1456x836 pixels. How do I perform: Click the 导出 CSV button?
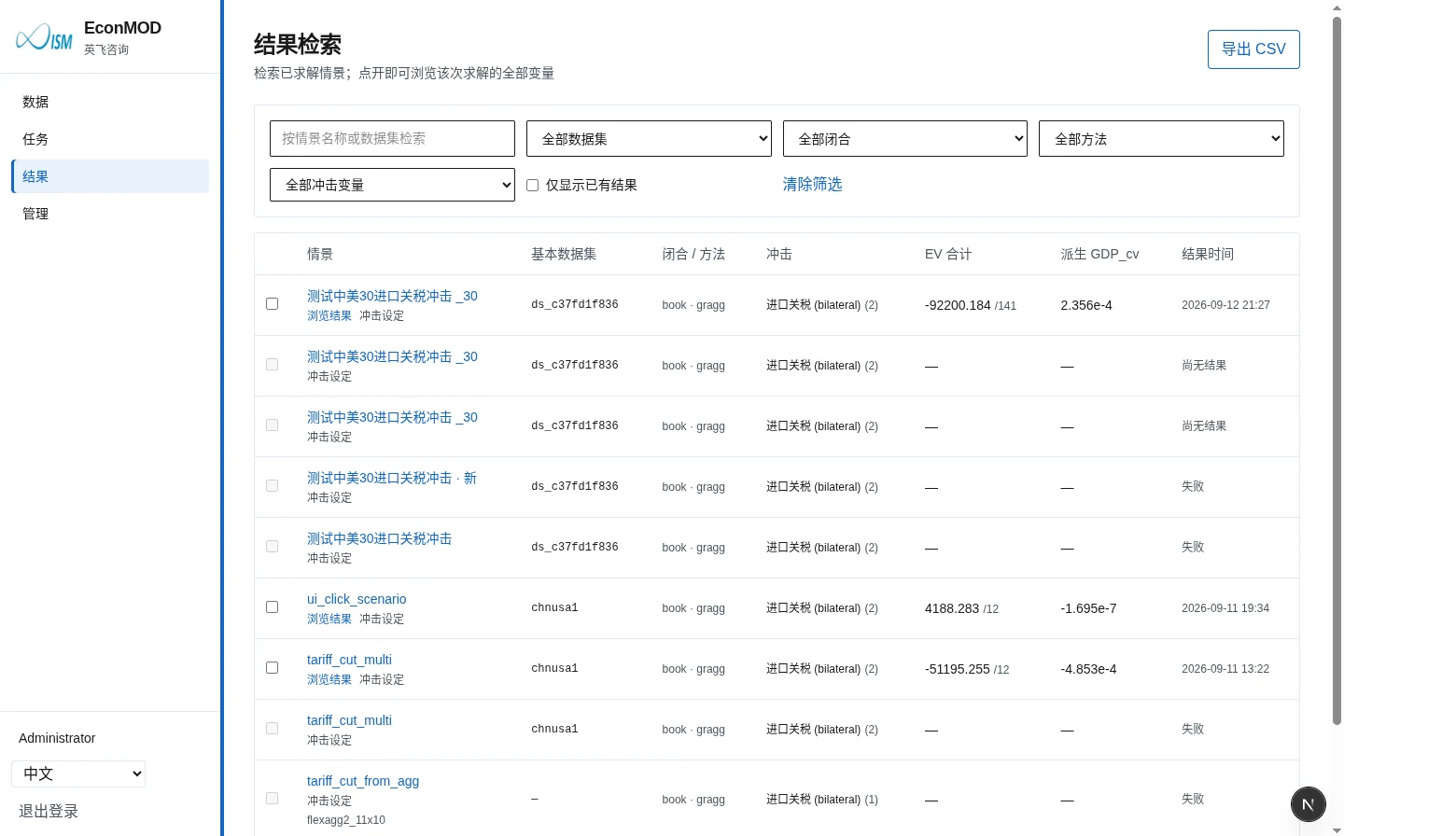[1253, 49]
